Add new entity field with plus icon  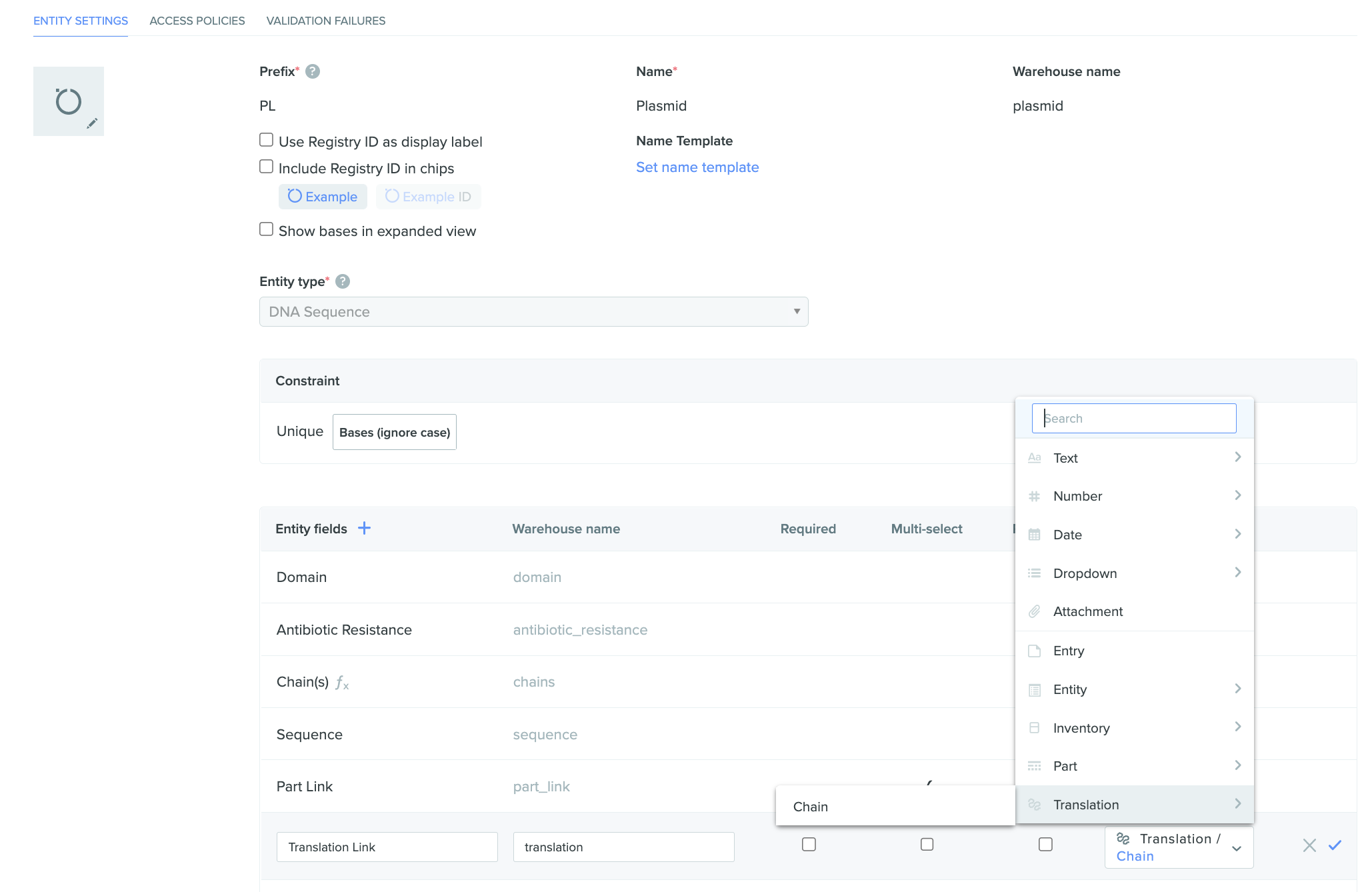point(364,528)
